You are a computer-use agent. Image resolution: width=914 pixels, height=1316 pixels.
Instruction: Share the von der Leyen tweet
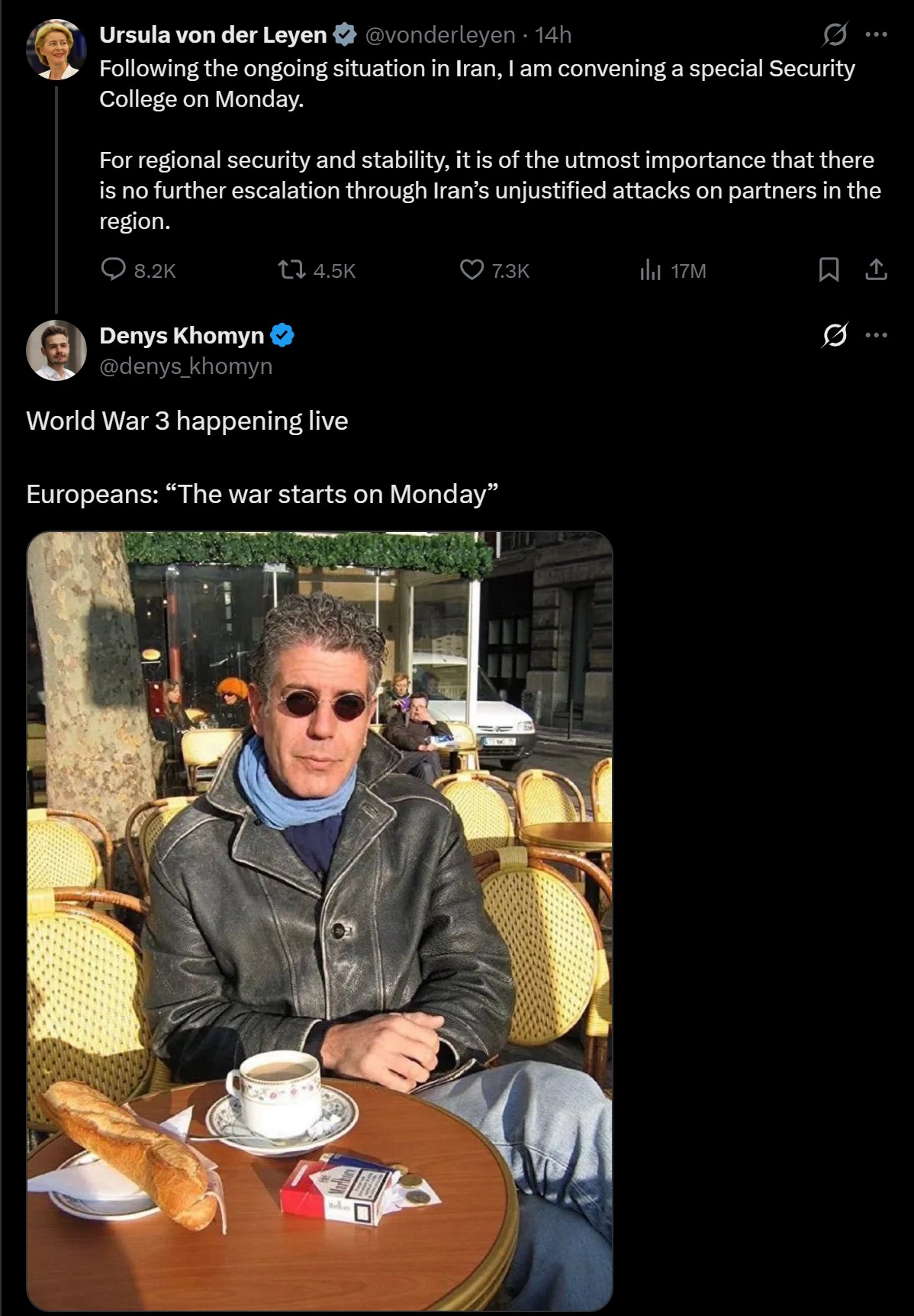pos(877,269)
